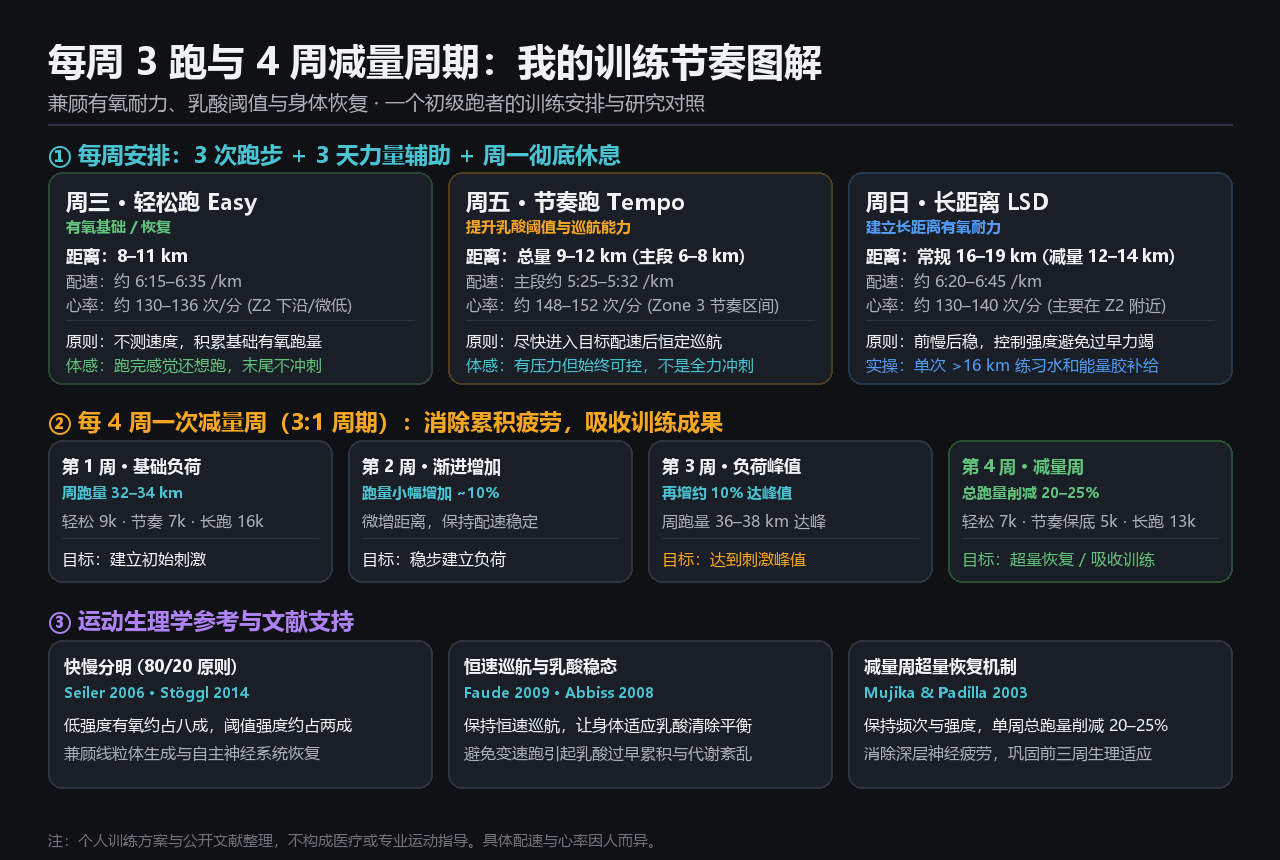Select the orange tag "提升乳酸阈值与巡航能力"
This screenshot has width=1280, height=860.
(548, 227)
